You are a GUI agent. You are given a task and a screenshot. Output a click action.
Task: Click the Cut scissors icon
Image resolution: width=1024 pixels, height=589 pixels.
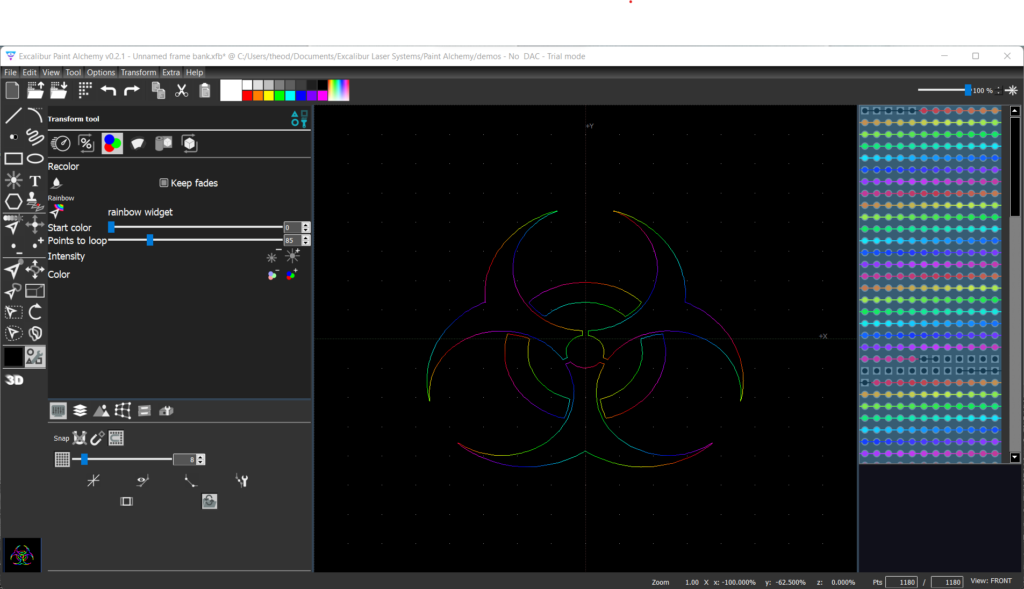coord(181,91)
